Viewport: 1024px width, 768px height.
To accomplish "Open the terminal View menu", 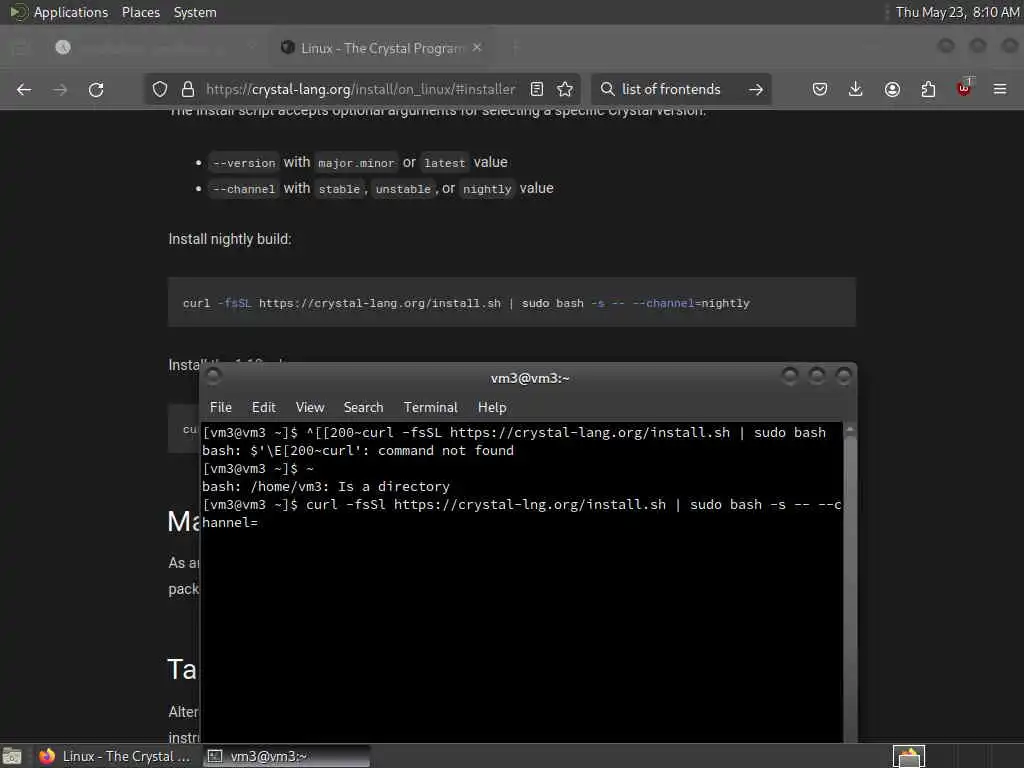I will point(310,408).
